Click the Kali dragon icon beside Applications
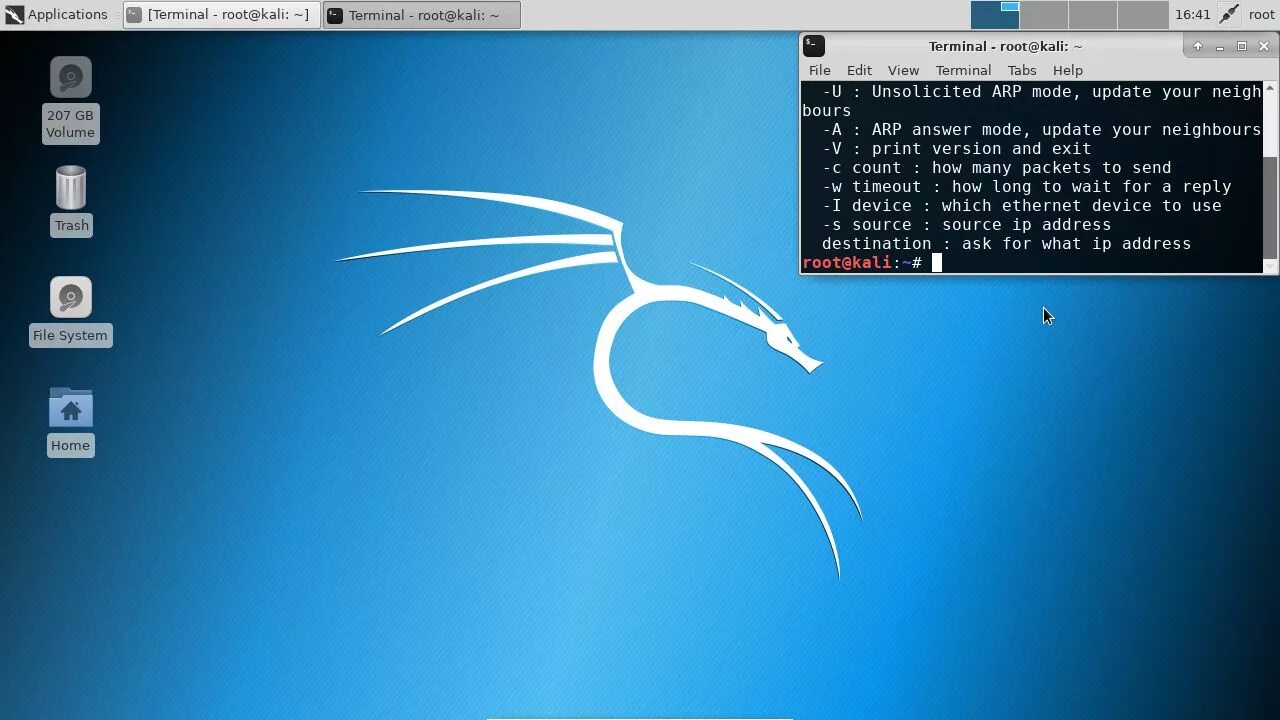Image resolution: width=1280 pixels, height=720 pixels. click(13, 14)
